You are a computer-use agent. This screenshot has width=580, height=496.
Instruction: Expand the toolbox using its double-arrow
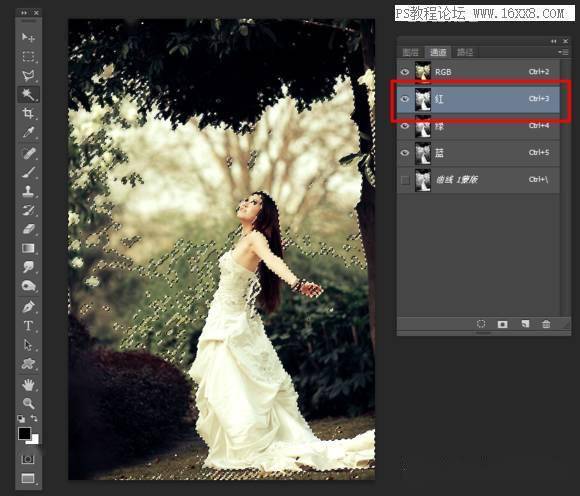point(24,13)
